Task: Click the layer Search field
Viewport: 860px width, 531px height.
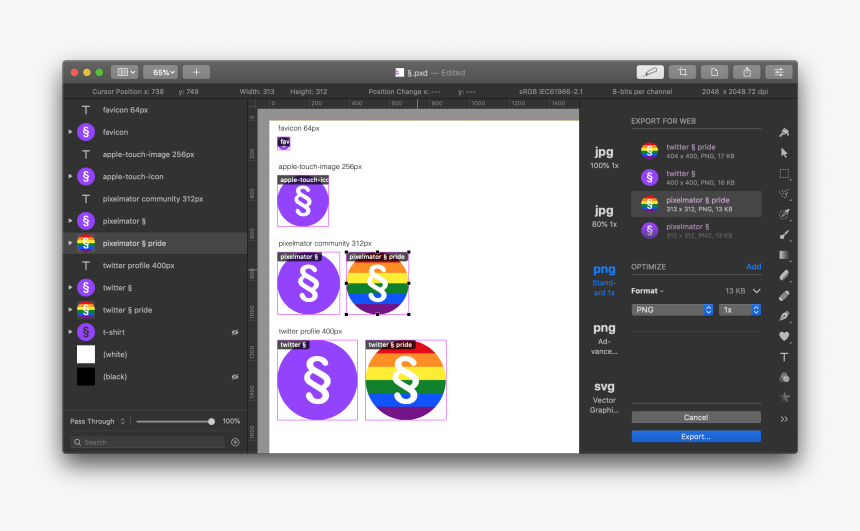Action: (148, 442)
